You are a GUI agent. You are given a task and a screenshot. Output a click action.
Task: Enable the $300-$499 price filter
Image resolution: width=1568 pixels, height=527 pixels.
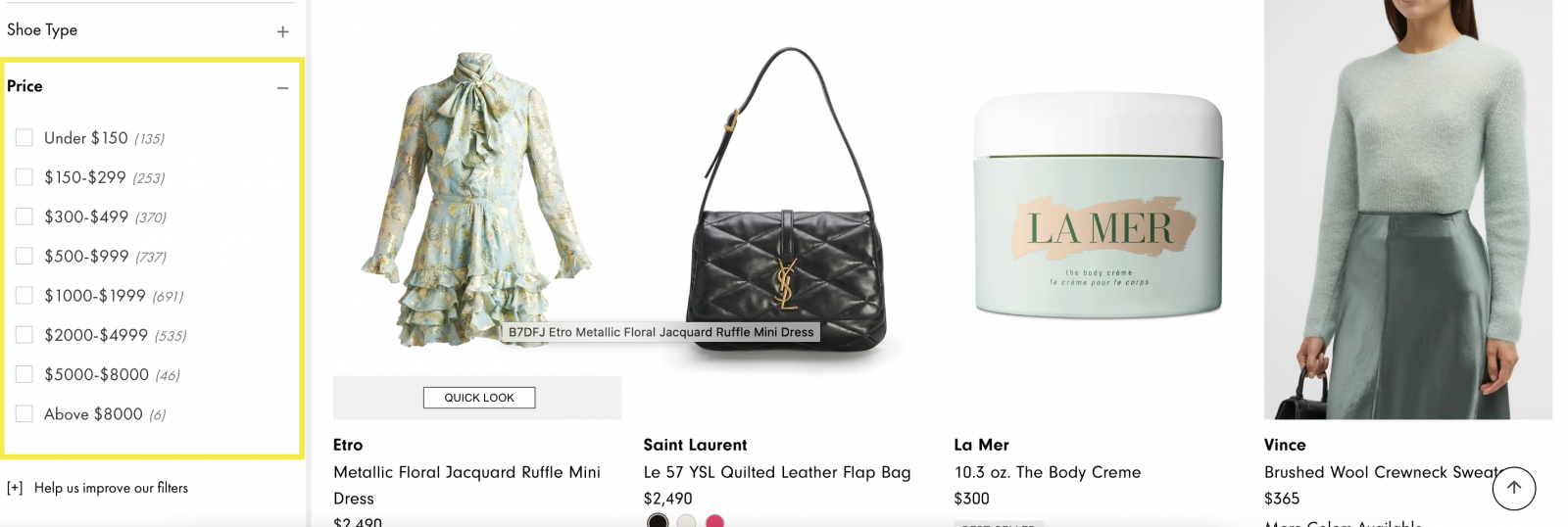(x=24, y=216)
